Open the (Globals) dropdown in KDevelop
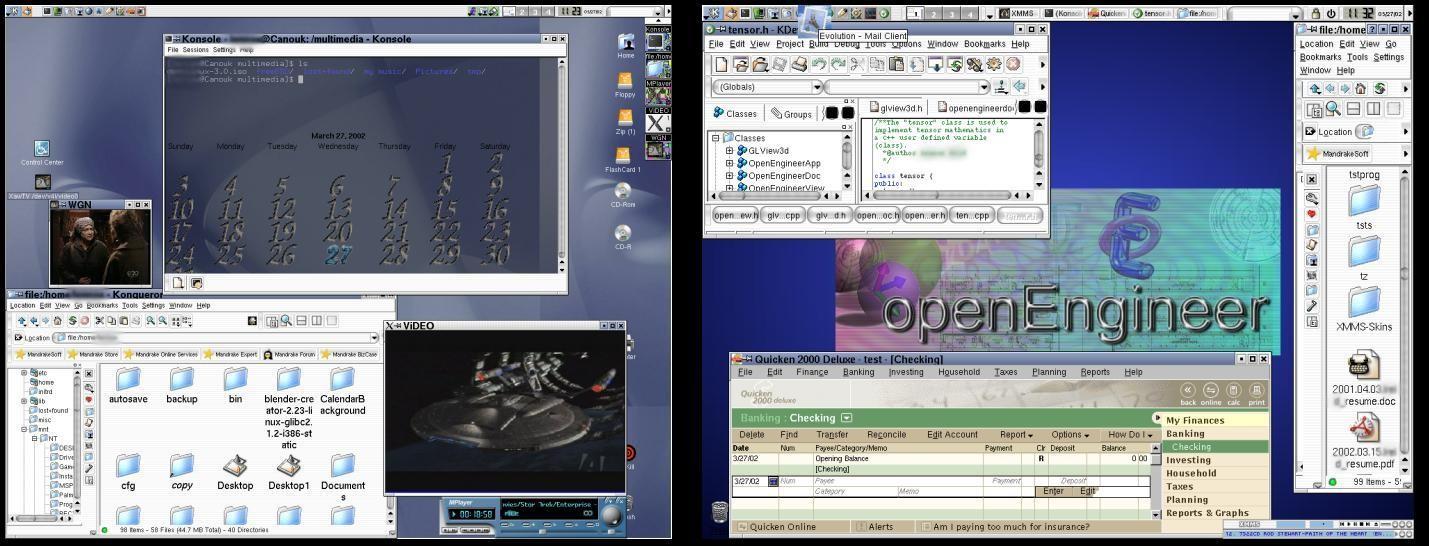Image resolution: width=1429 pixels, height=546 pixels. coord(817,87)
